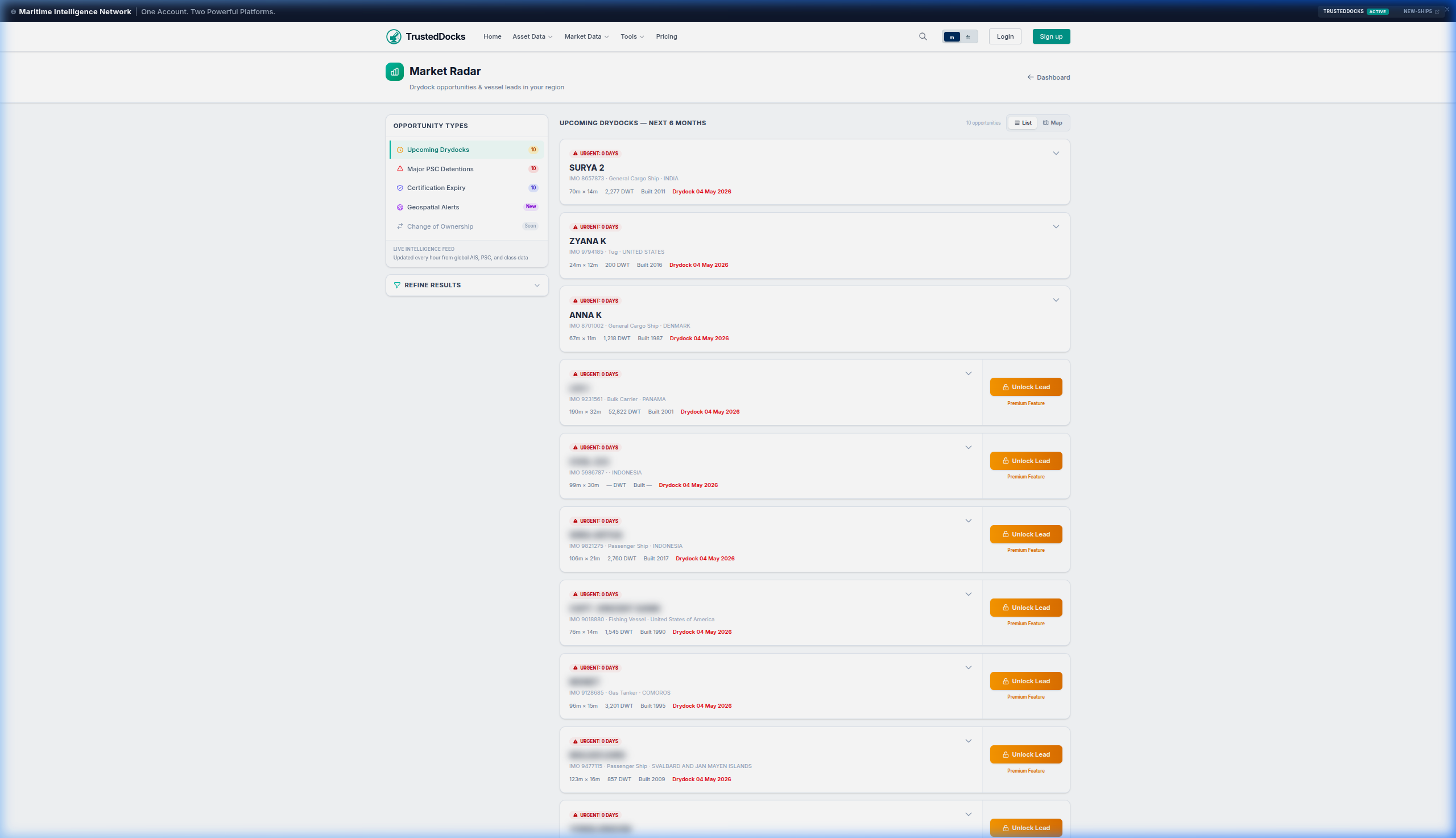The width and height of the screenshot is (1456, 838).
Task: Select Upcoming Drydocks opportunity type
Action: pos(466,150)
